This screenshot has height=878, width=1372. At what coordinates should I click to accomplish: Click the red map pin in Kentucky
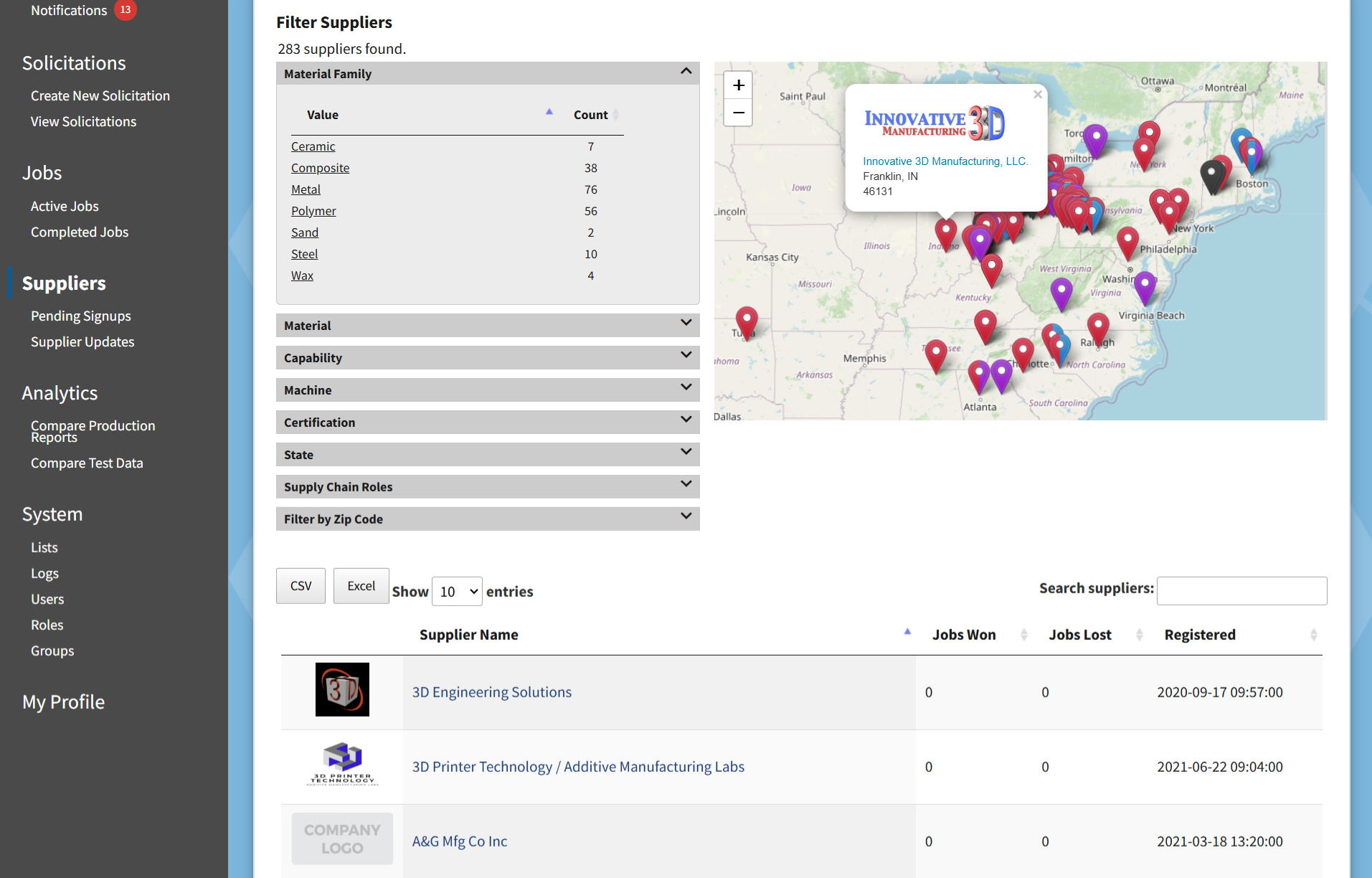[x=991, y=270]
